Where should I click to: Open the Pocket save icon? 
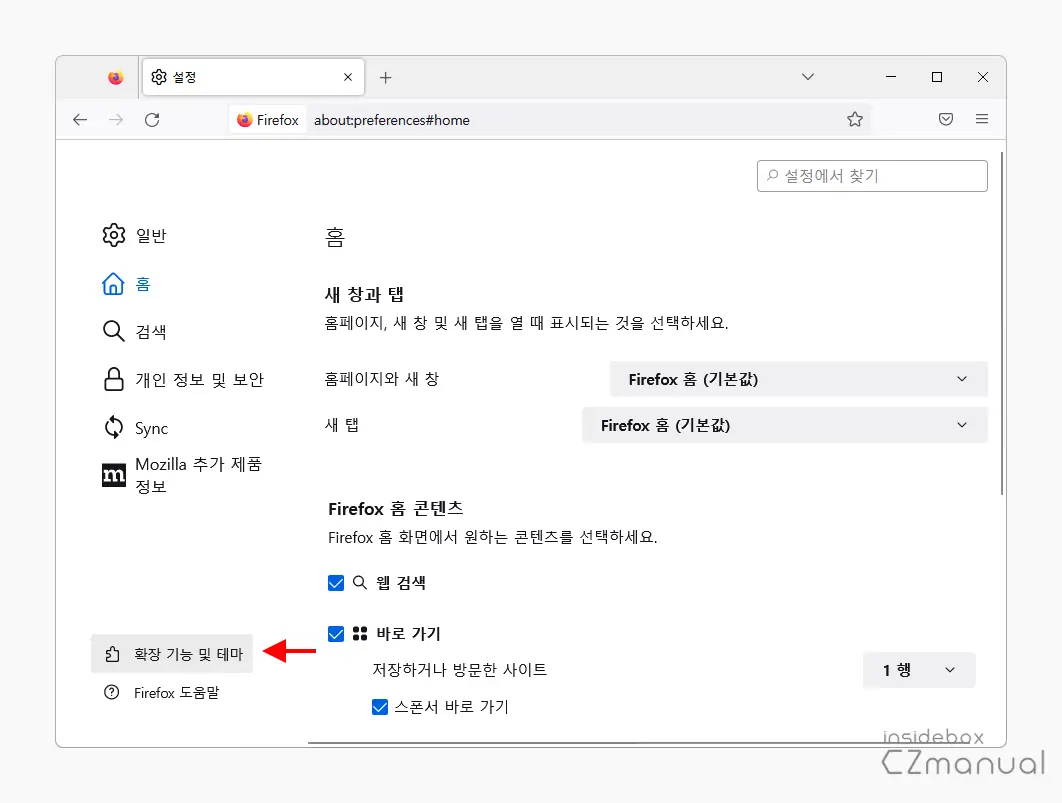point(946,120)
